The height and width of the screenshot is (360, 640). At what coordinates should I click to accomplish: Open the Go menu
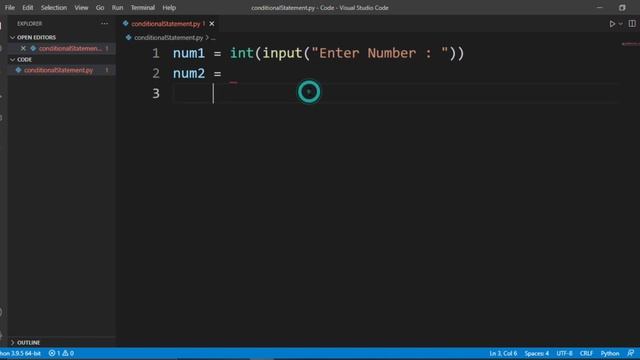click(100, 8)
